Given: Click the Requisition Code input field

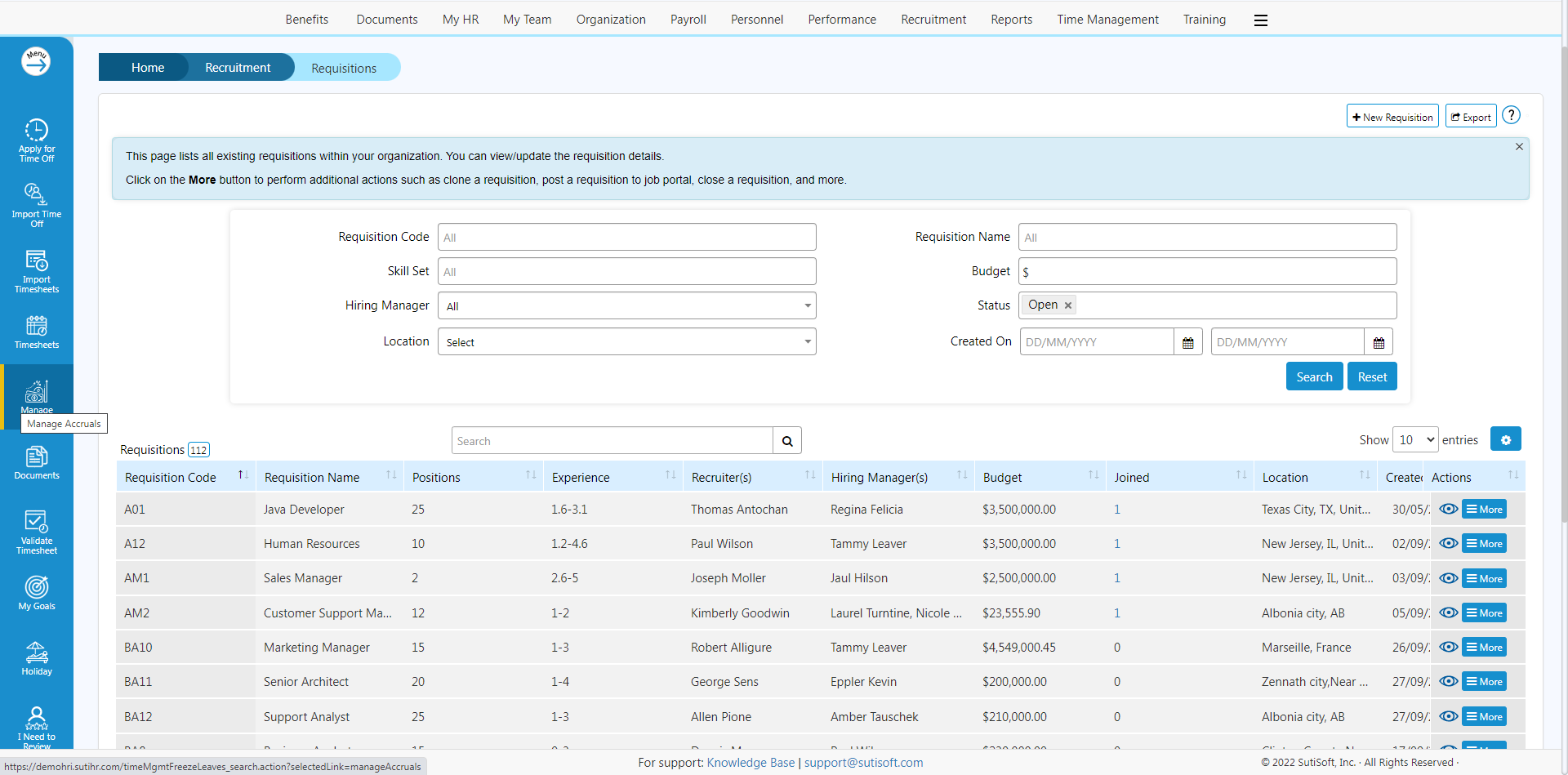Looking at the screenshot, I should (626, 237).
